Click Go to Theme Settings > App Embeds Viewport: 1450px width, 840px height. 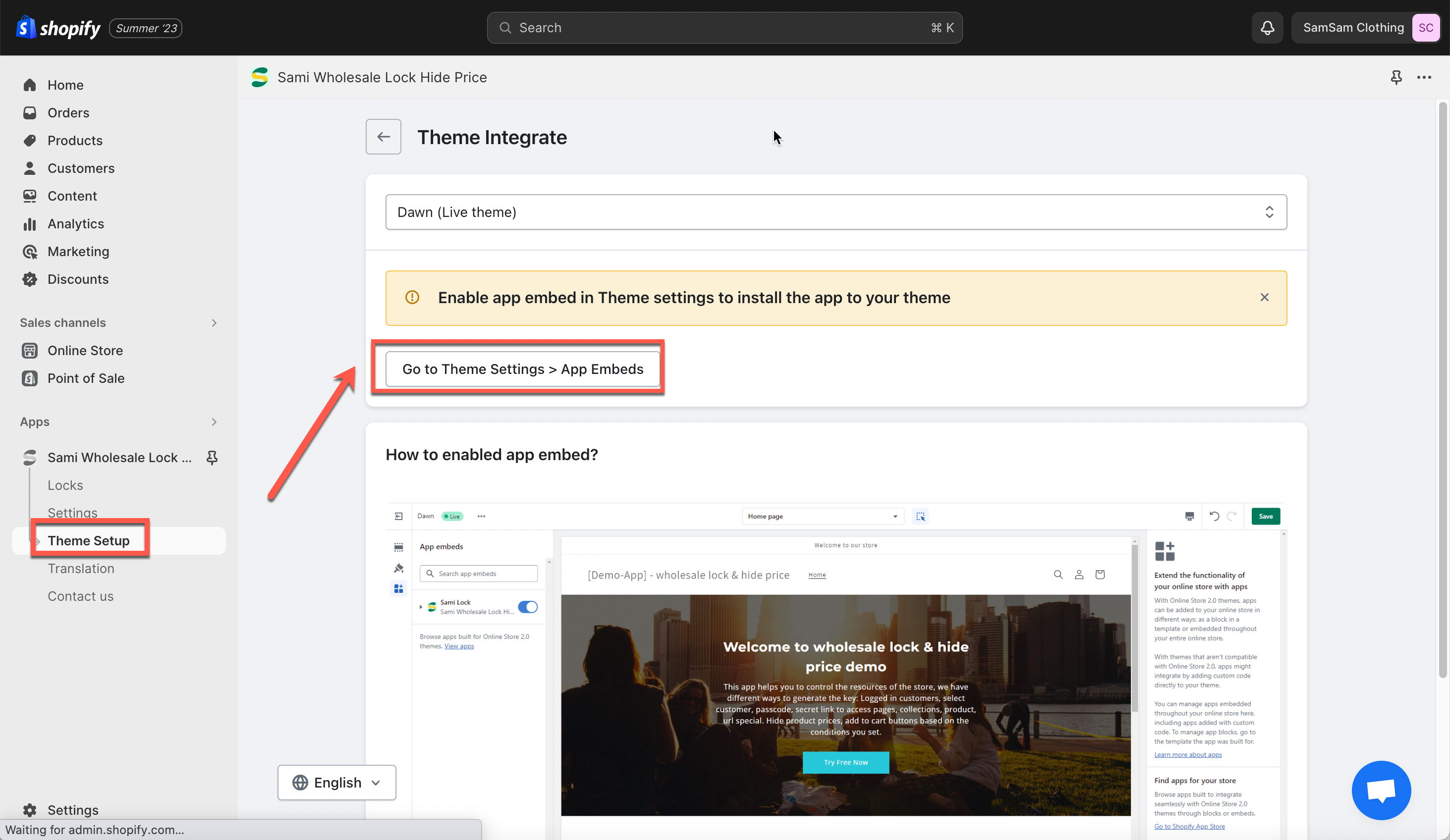click(x=522, y=369)
